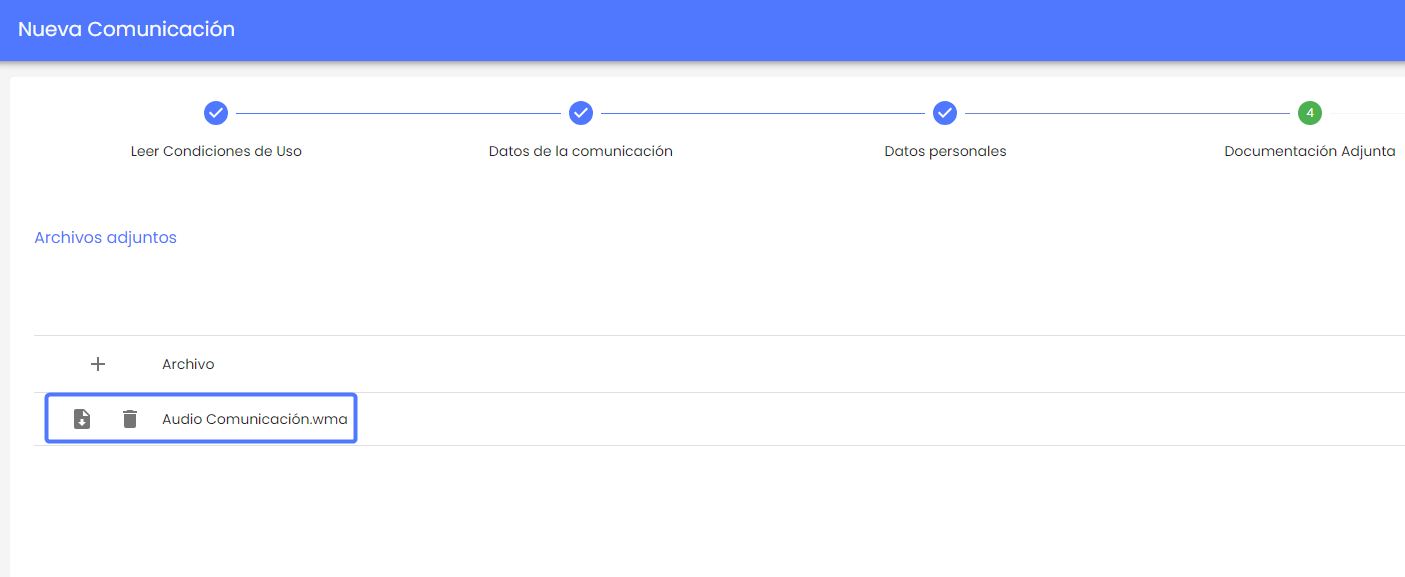Click empty area of blue header bar
The image size is (1405, 577).
pyautogui.click(x=800, y=30)
